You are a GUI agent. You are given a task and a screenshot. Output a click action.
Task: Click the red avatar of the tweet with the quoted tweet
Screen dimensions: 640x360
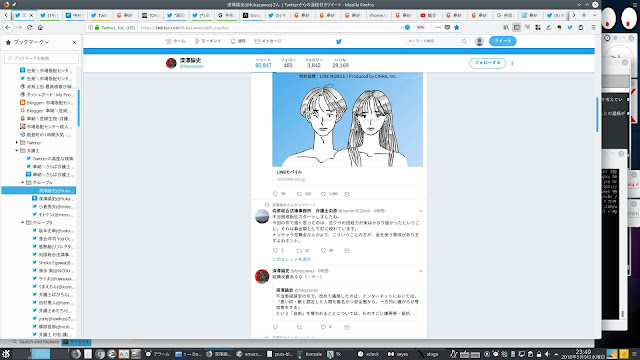(262, 276)
